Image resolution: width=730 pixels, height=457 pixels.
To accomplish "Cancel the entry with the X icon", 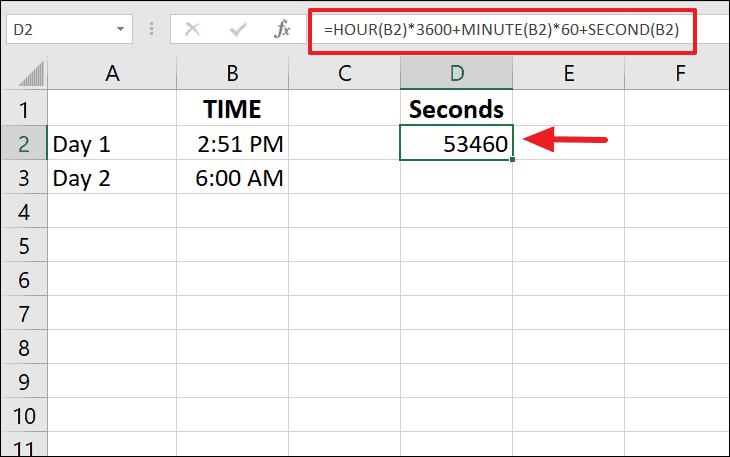I will point(192,29).
